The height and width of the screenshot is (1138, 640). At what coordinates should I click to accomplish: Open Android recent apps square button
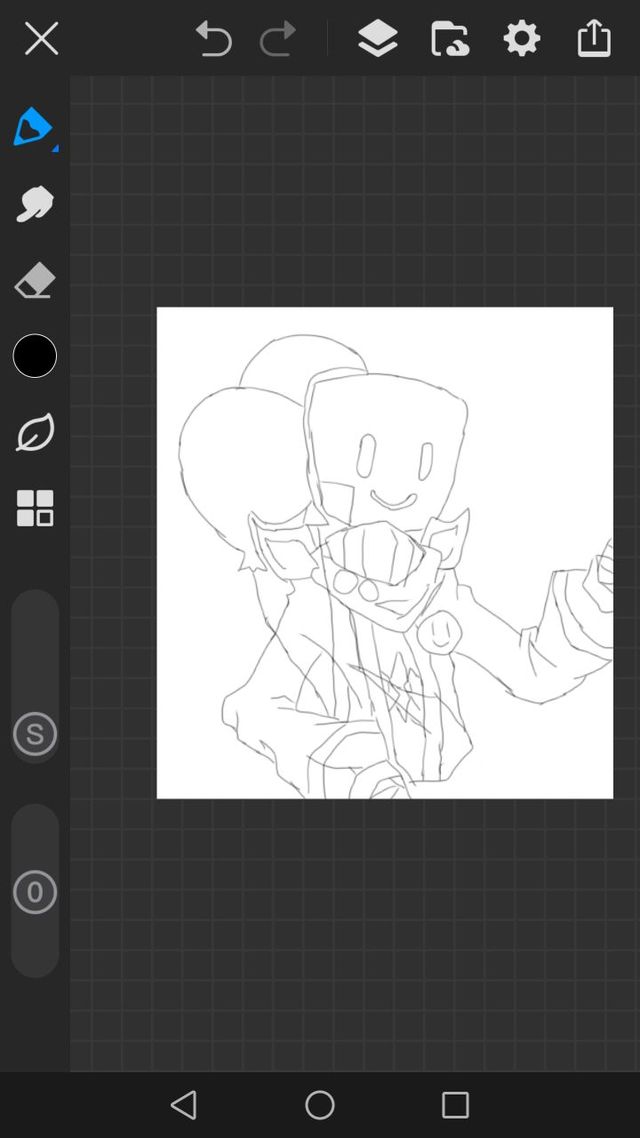click(x=455, y=1105)
